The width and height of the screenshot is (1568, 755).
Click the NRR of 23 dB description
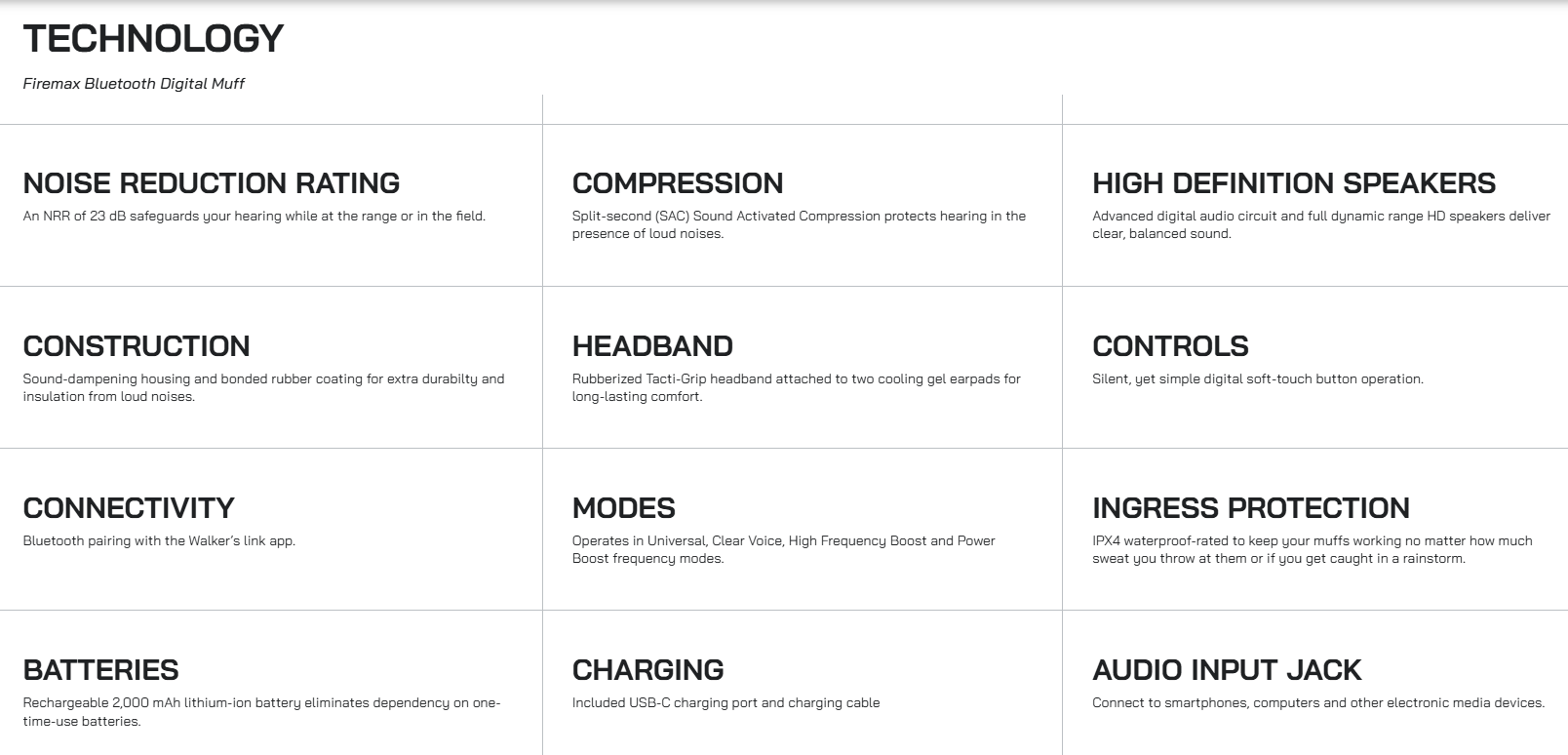pyautogui.click(x=255, y=217)
